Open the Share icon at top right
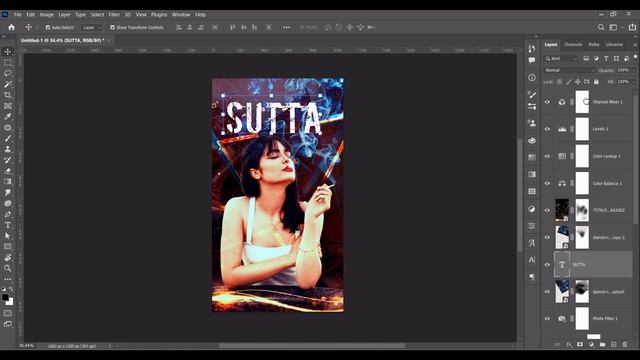 coord(632,27)
